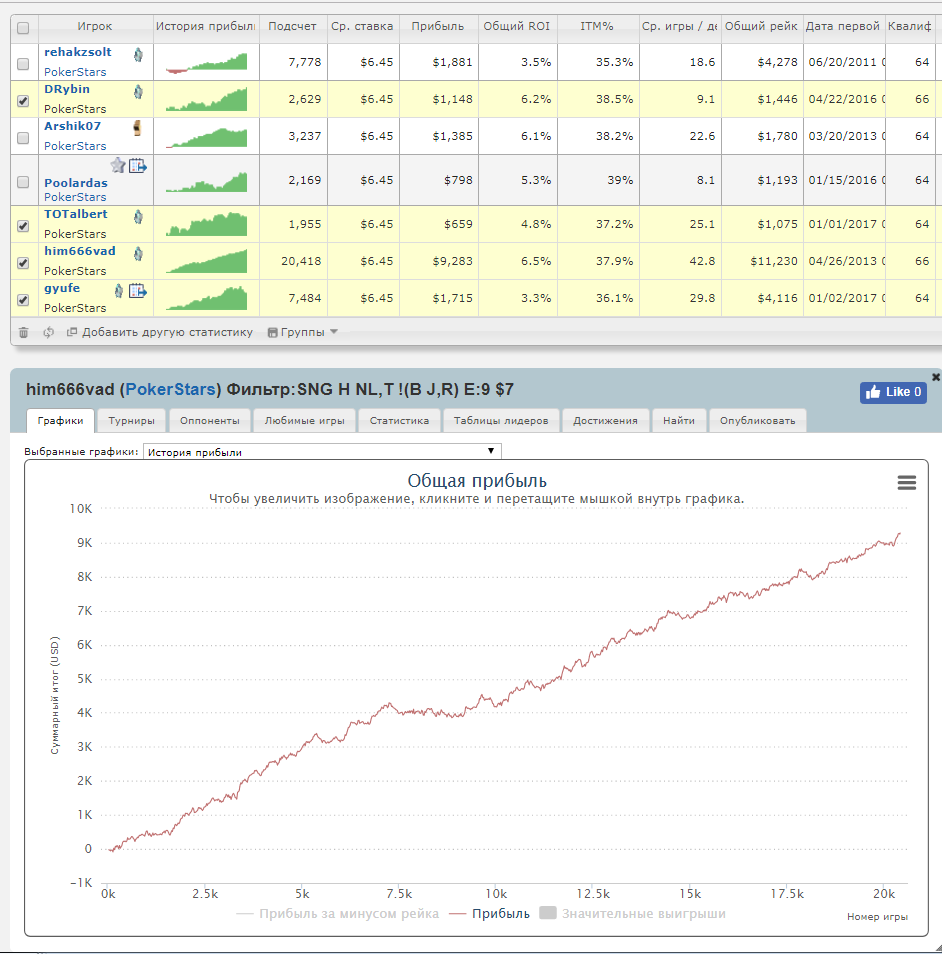Click the PokerStars link in chart header
This screenshot has height=954, width=942.
[170, 389]
